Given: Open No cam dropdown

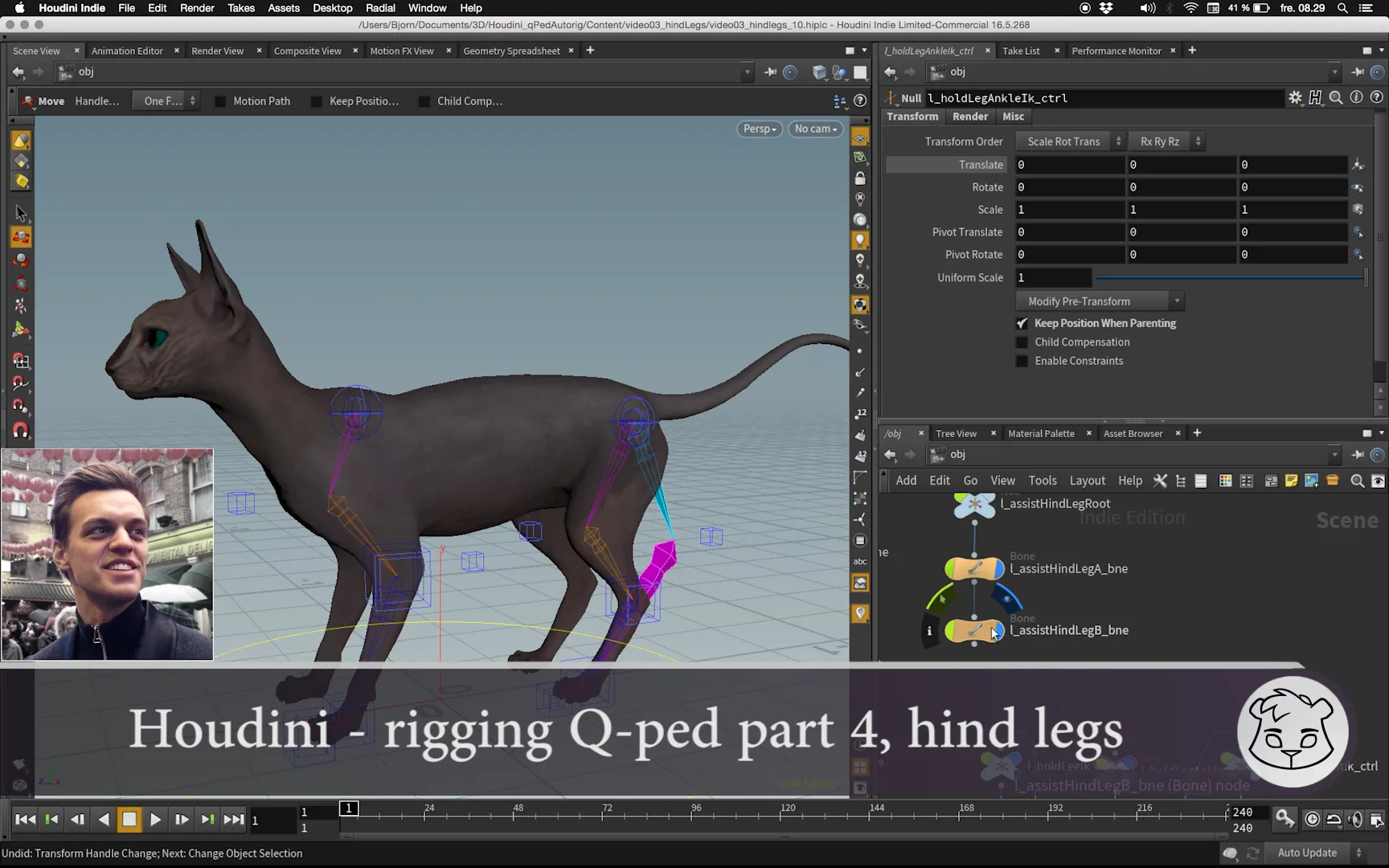Looking at the screenshot, I should coord(816,129).
